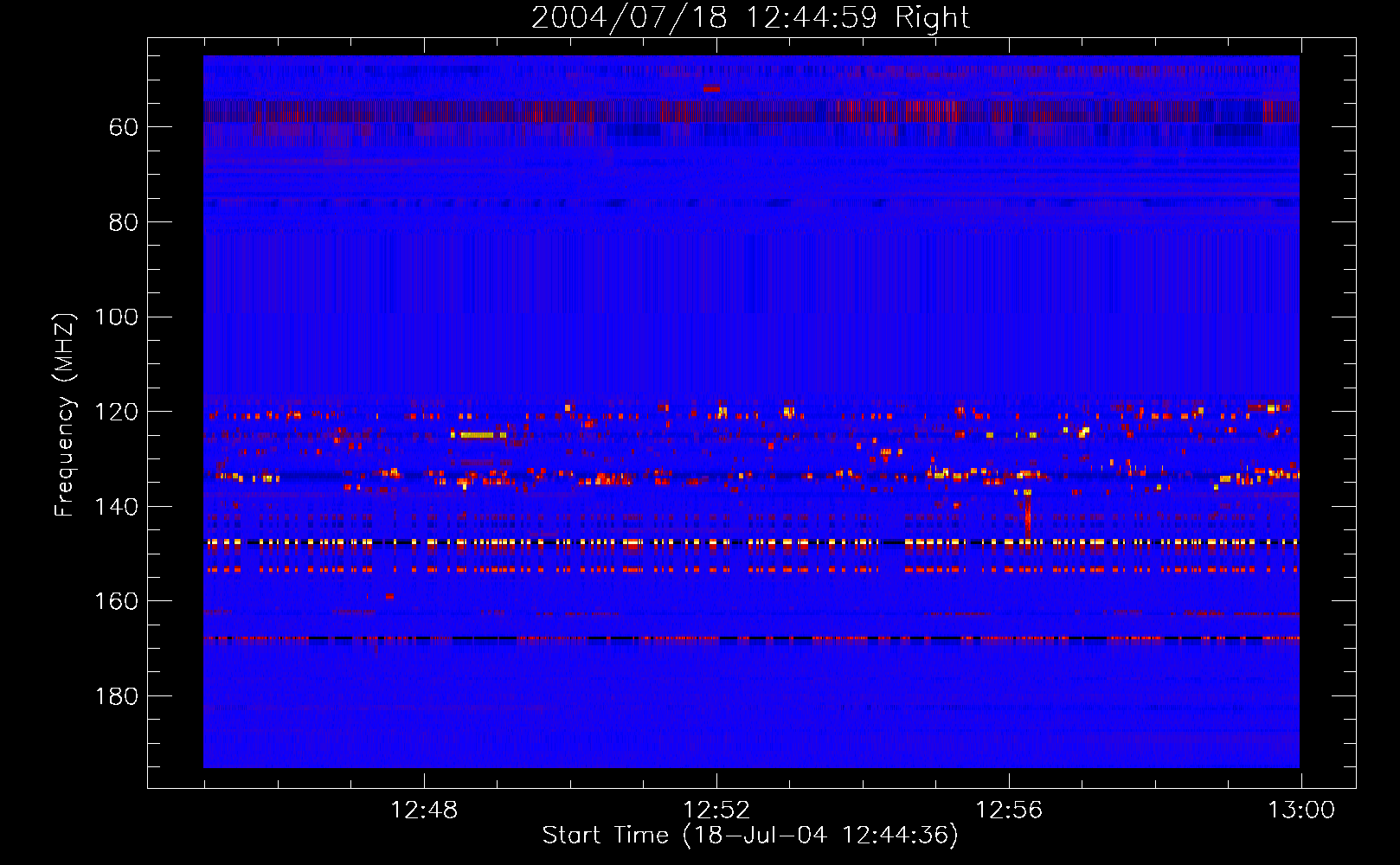Click the 12:56 time tick label

1009,811
